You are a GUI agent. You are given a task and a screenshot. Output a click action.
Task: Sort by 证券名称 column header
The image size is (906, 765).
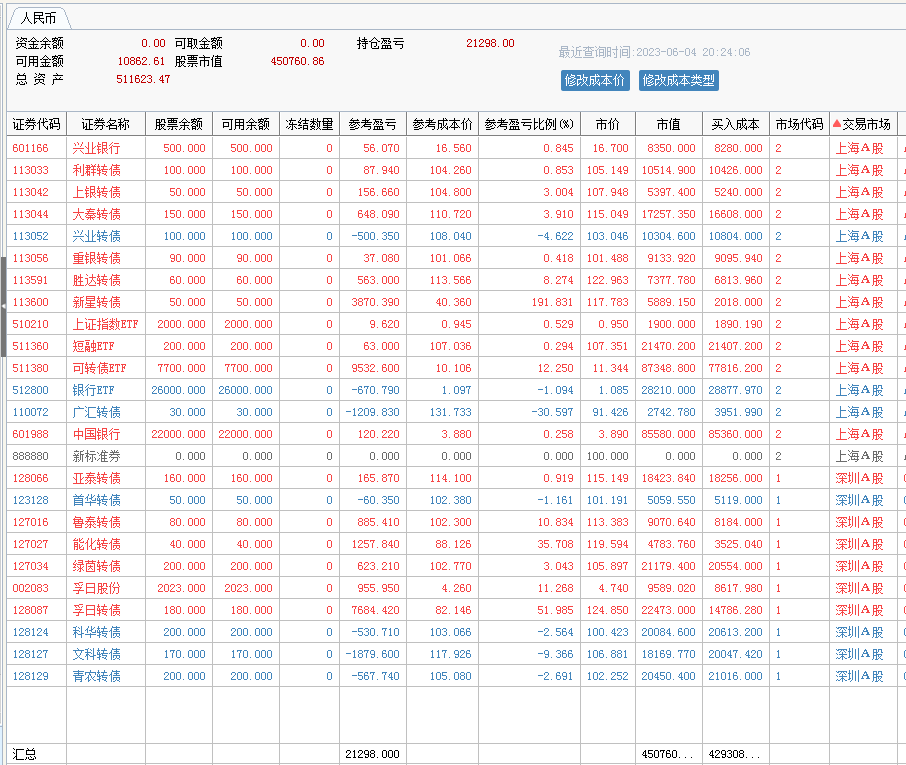point(106,124)
